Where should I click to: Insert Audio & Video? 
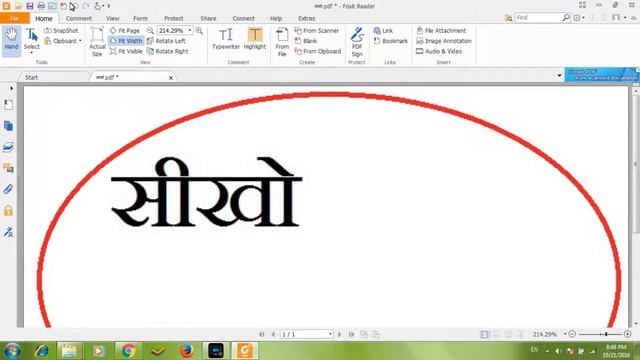coord(439,51)
